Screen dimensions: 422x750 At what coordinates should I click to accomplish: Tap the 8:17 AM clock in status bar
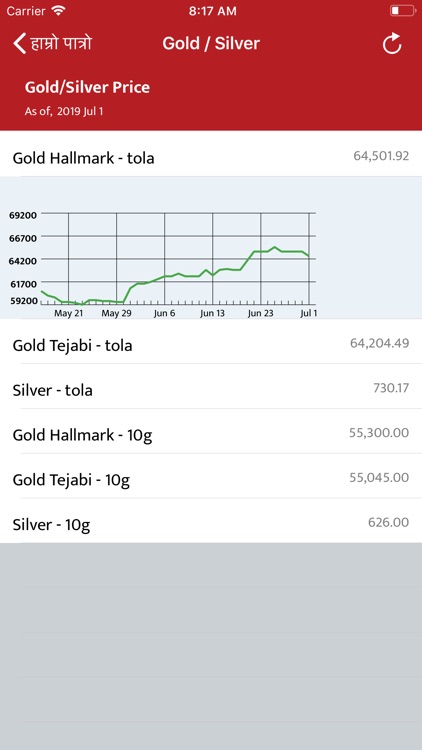212,11
